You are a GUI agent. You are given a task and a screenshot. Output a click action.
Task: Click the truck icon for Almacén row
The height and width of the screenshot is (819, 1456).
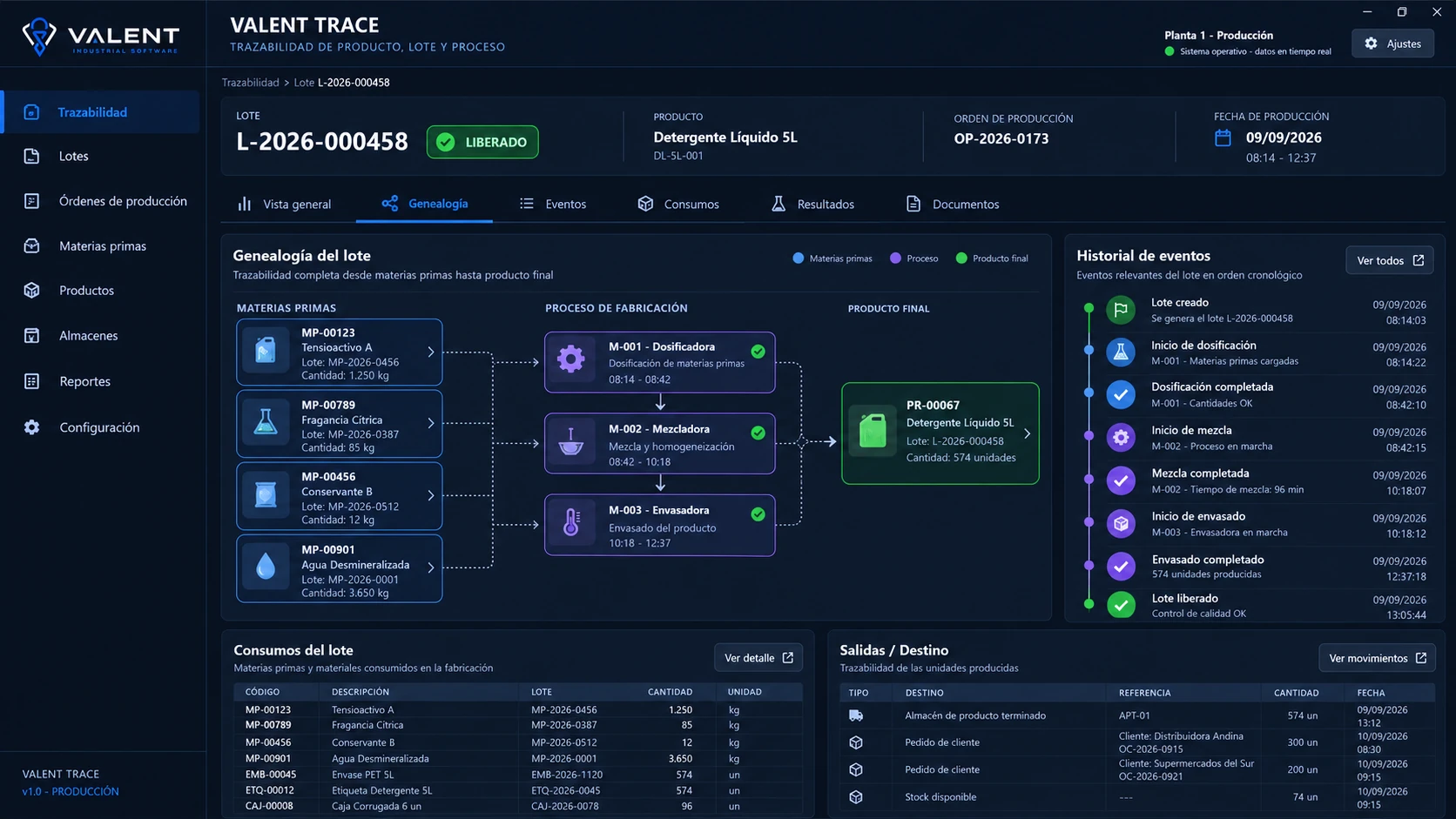856,715
